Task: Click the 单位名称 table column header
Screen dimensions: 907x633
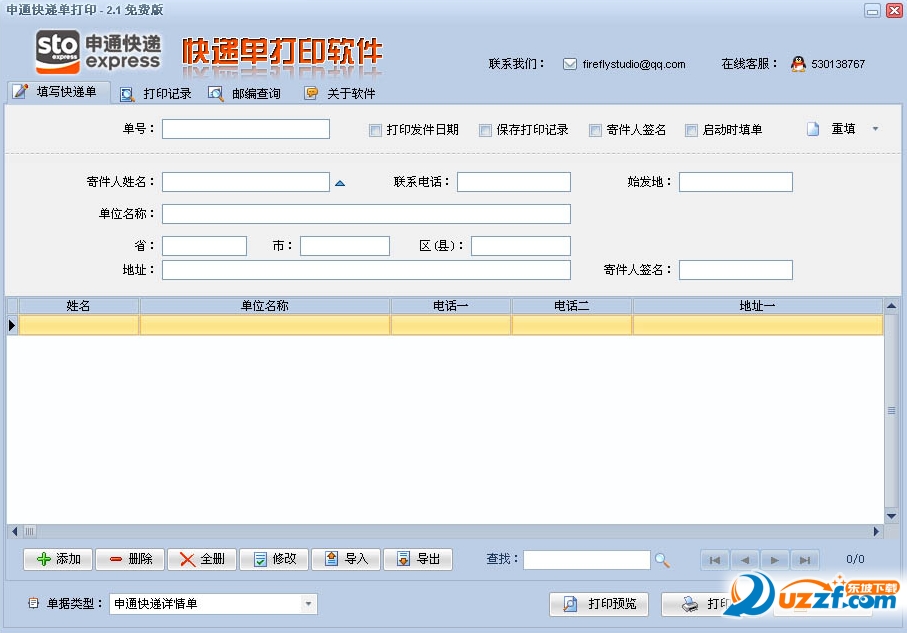Action: pos(264,306)
